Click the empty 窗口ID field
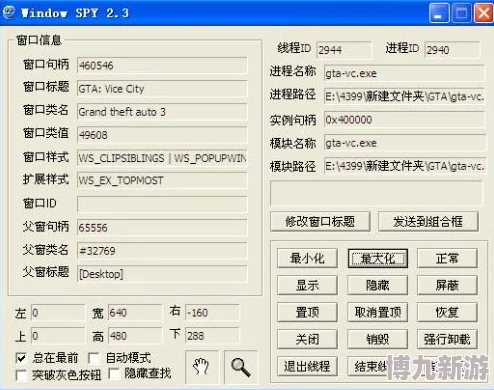494x390 pixels. coord(162,204)
